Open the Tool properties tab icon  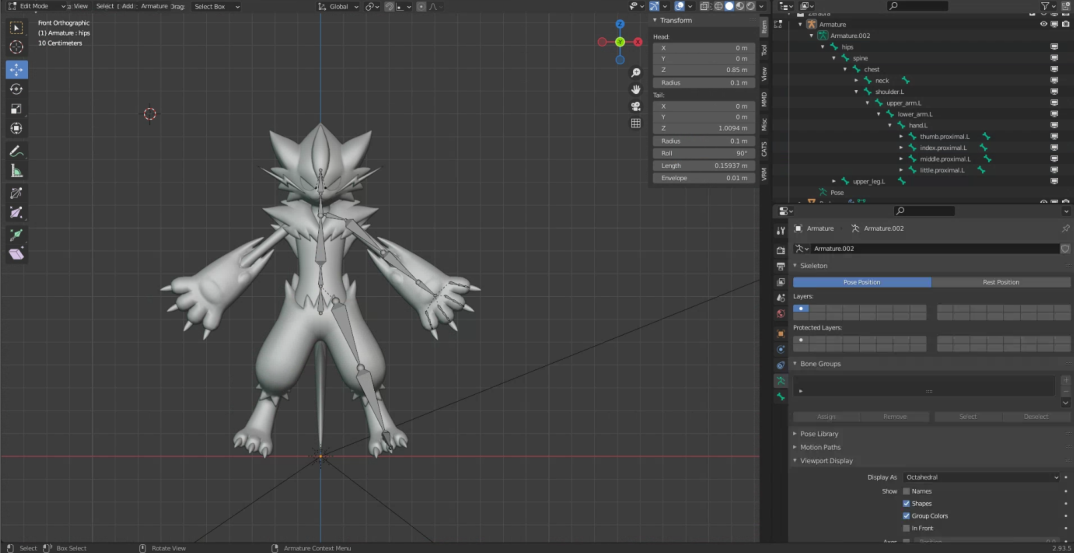pyautogui.click(x=781, y=231)
